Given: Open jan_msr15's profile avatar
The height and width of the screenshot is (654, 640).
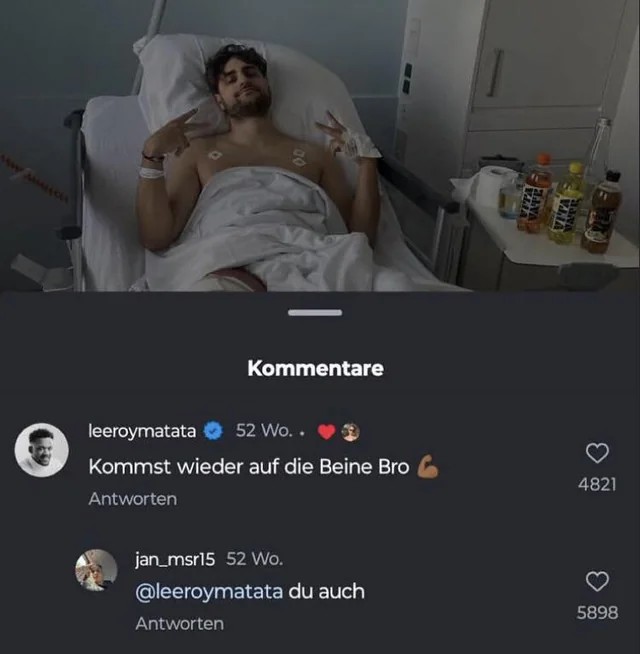Looking at the screenshot, I should [x=96, y=570].
